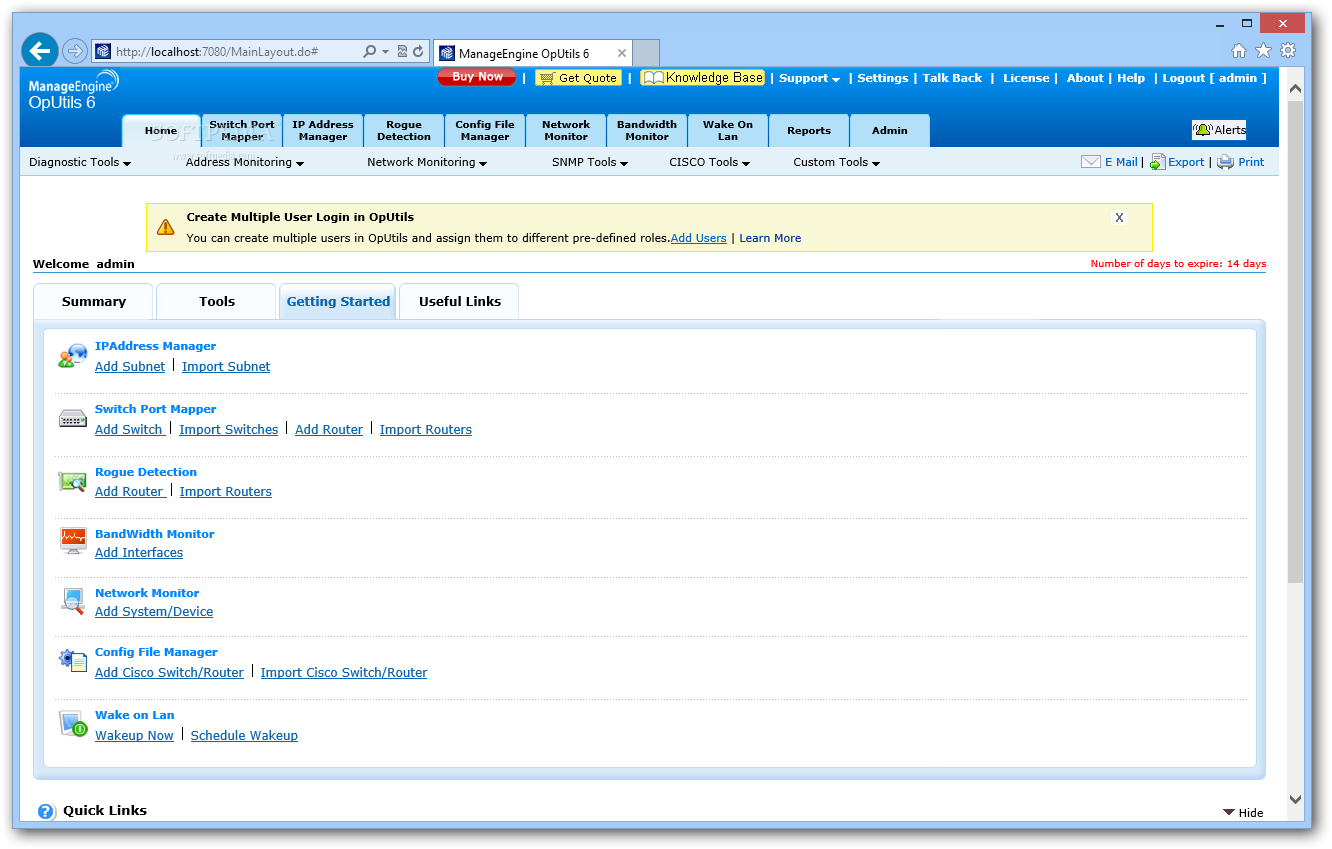Click the Quick Links help icon
1332x849 pixels.
pyautogui.click(x=46, y=811)
